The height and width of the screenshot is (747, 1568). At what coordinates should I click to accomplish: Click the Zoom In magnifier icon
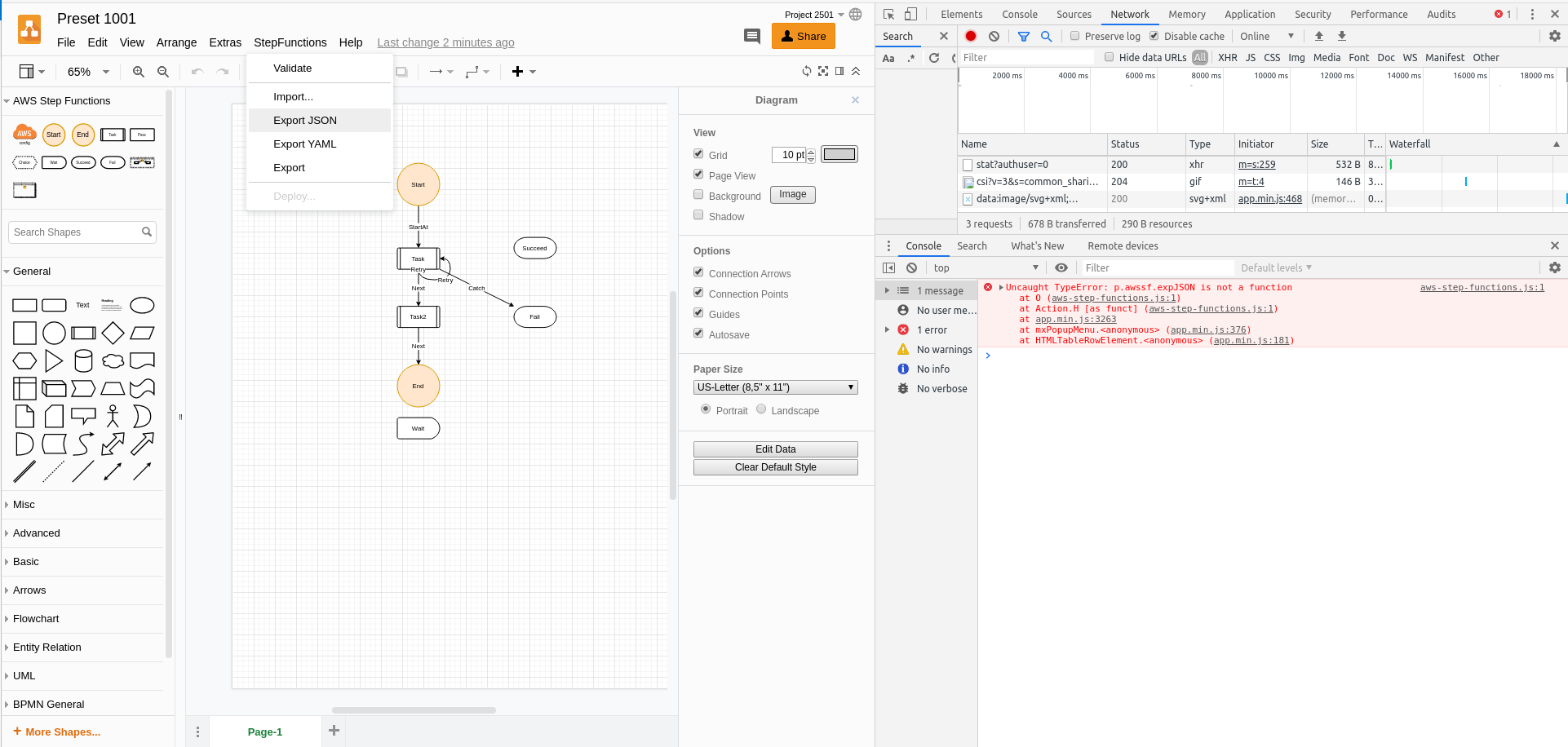[x=138, y=72]
